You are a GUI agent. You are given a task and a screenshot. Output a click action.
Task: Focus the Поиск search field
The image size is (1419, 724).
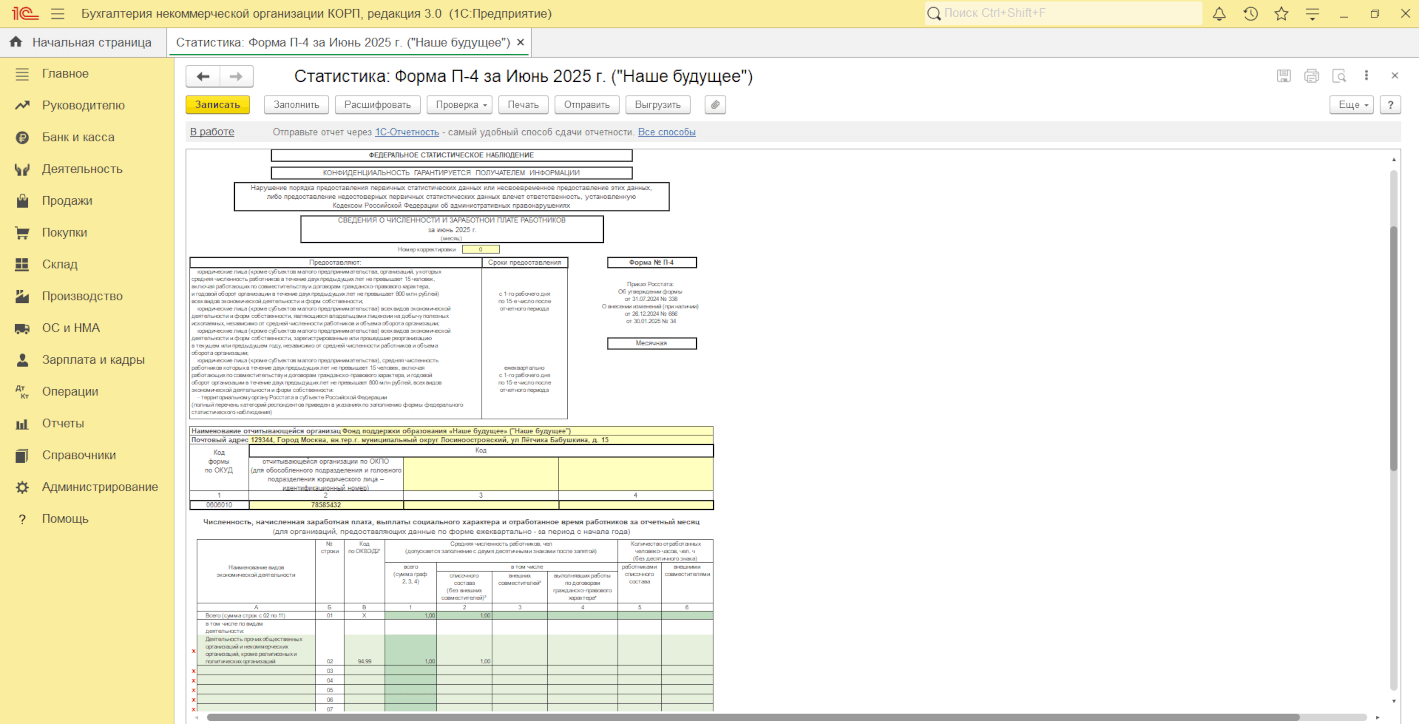(1063, 13)
